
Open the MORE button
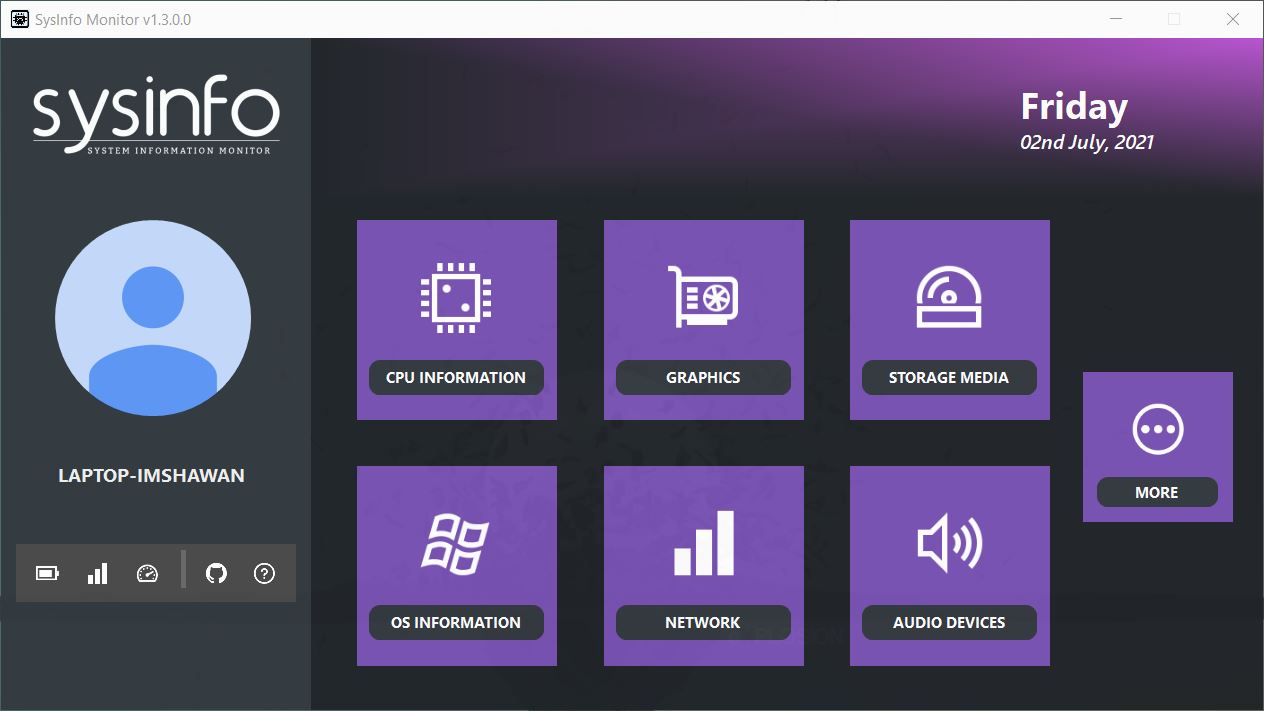click(1157, 492)
